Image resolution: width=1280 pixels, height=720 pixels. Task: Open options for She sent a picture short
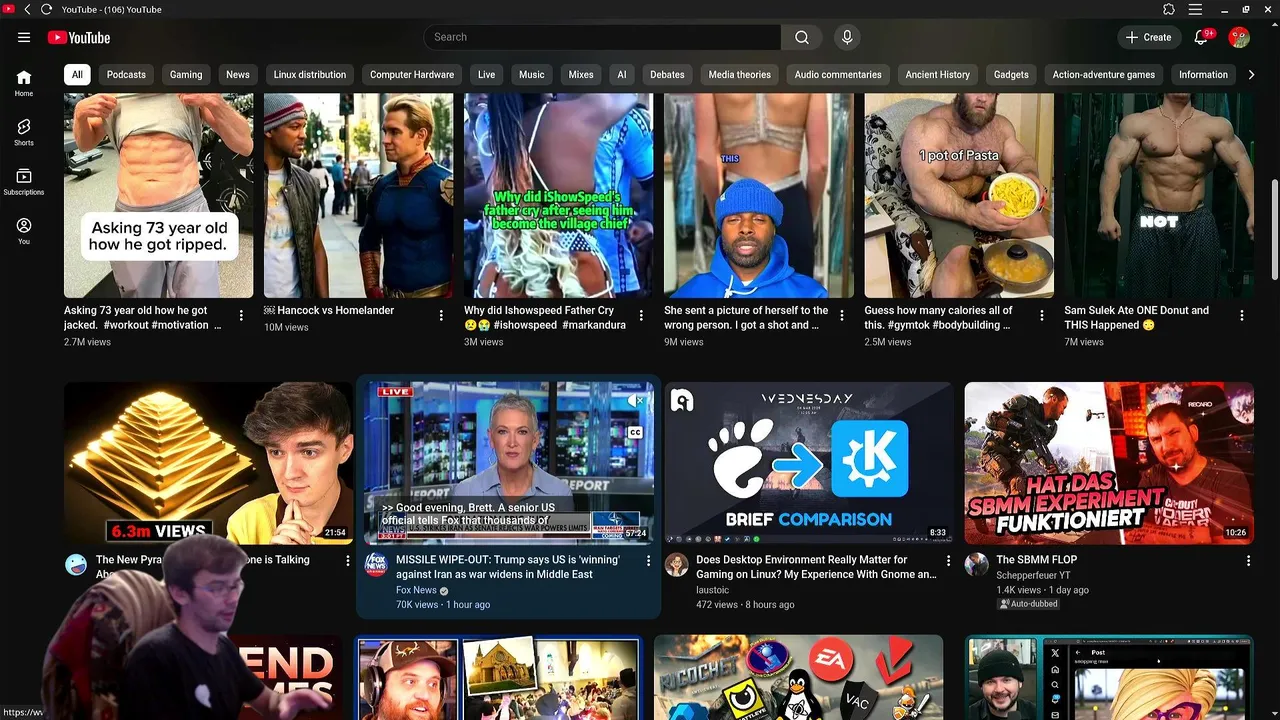[x=841, y=315]
